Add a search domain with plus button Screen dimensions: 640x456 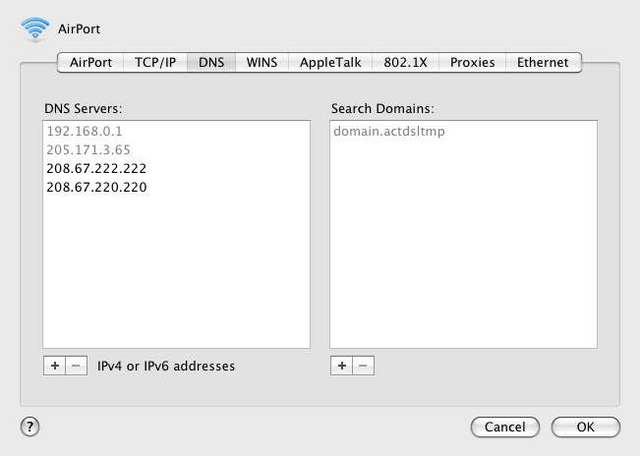(341, 365)
